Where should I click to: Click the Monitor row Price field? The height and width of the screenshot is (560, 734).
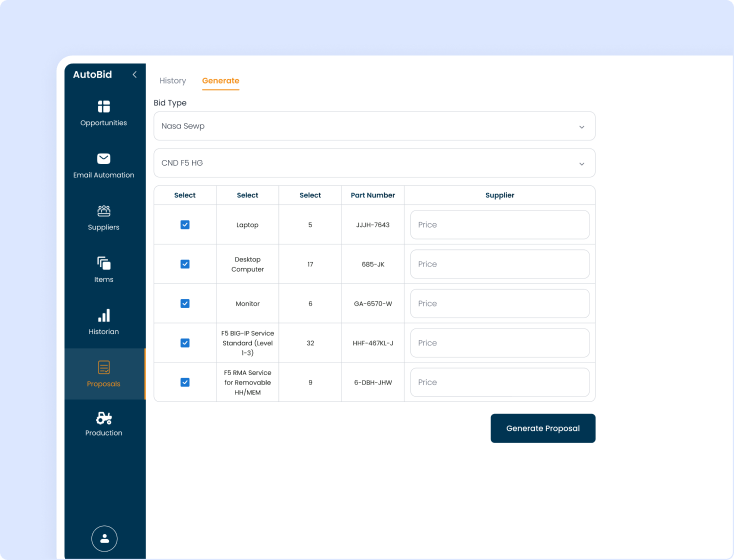(500, 303)
